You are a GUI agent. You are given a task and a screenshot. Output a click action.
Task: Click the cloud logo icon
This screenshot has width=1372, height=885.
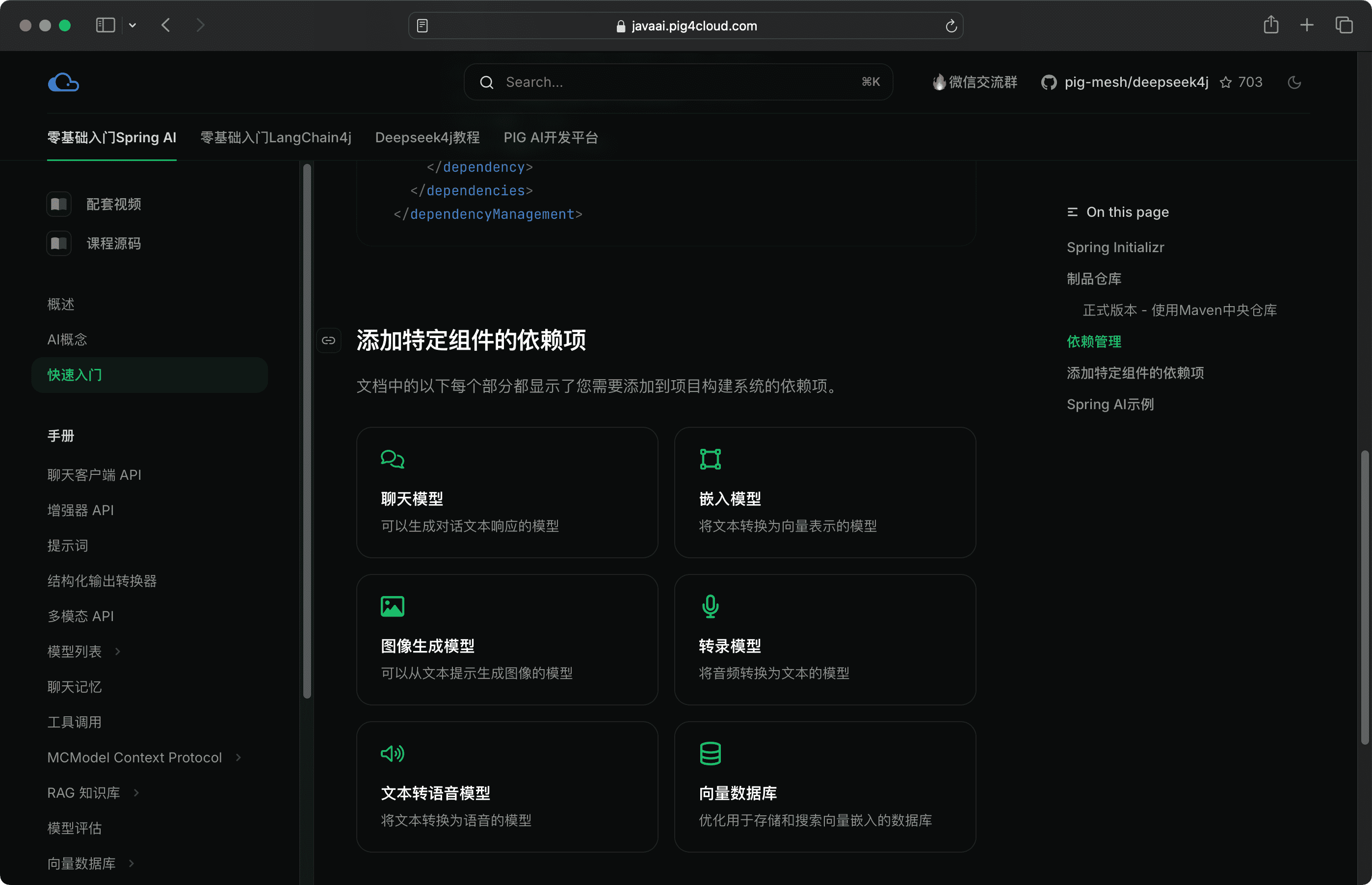(x=63, y=82)
